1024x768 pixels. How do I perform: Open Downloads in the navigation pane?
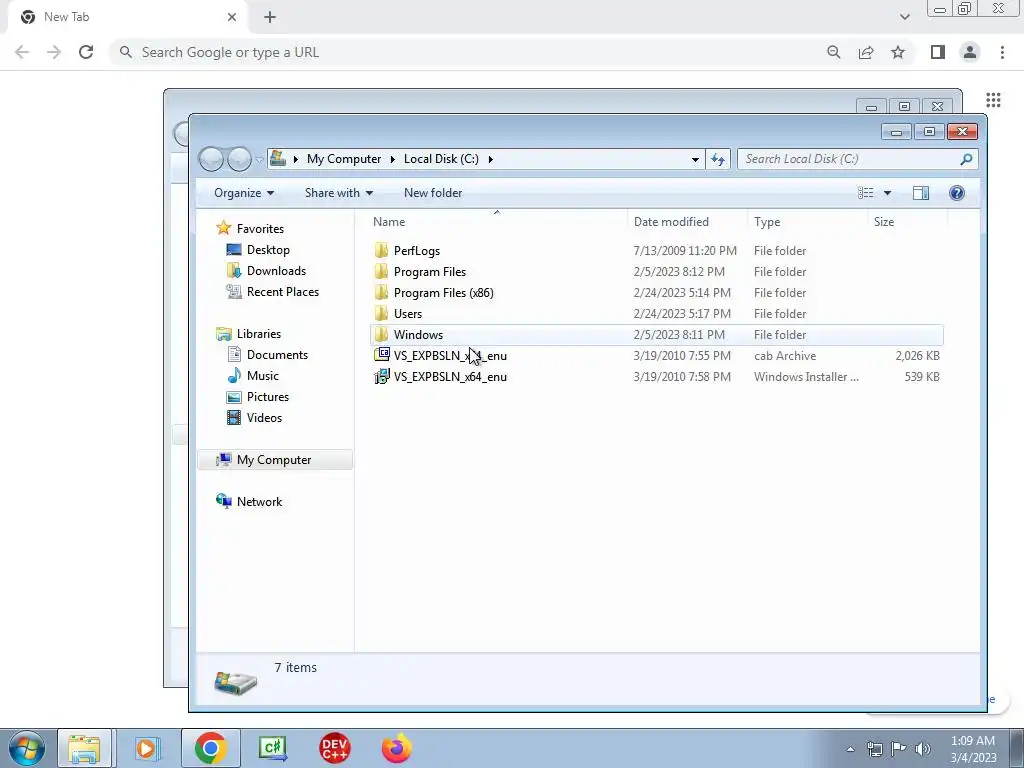276,270
